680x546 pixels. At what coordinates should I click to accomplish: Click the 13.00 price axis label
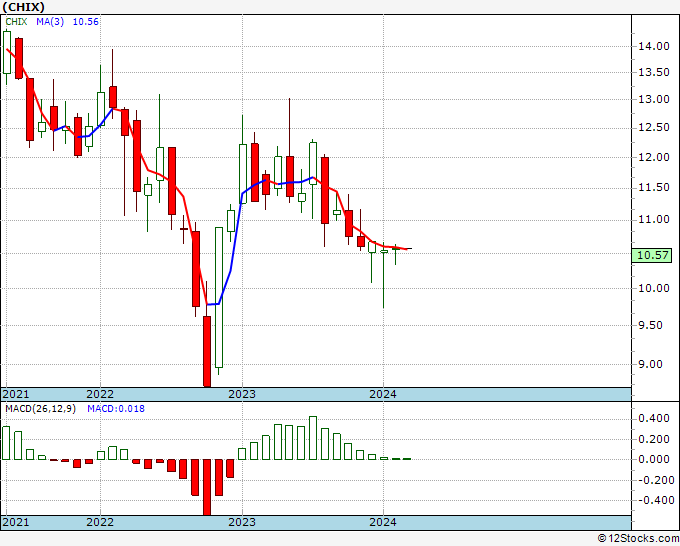point(654,99)
